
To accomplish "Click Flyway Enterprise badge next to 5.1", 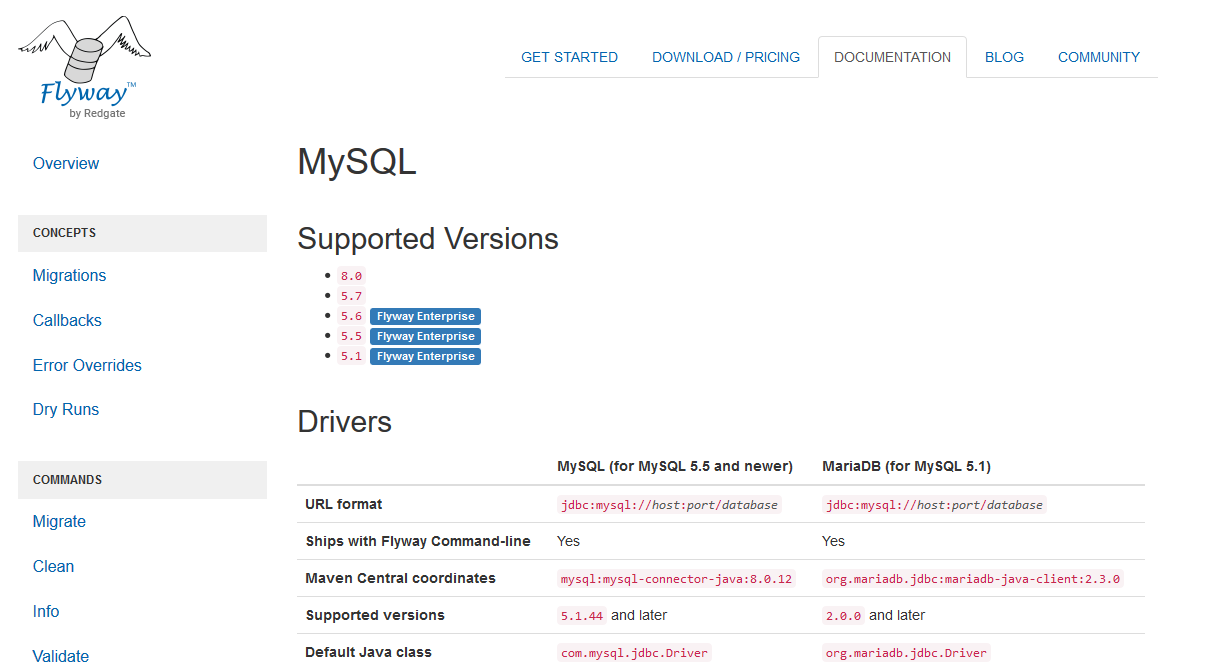I will coord(425,356).
